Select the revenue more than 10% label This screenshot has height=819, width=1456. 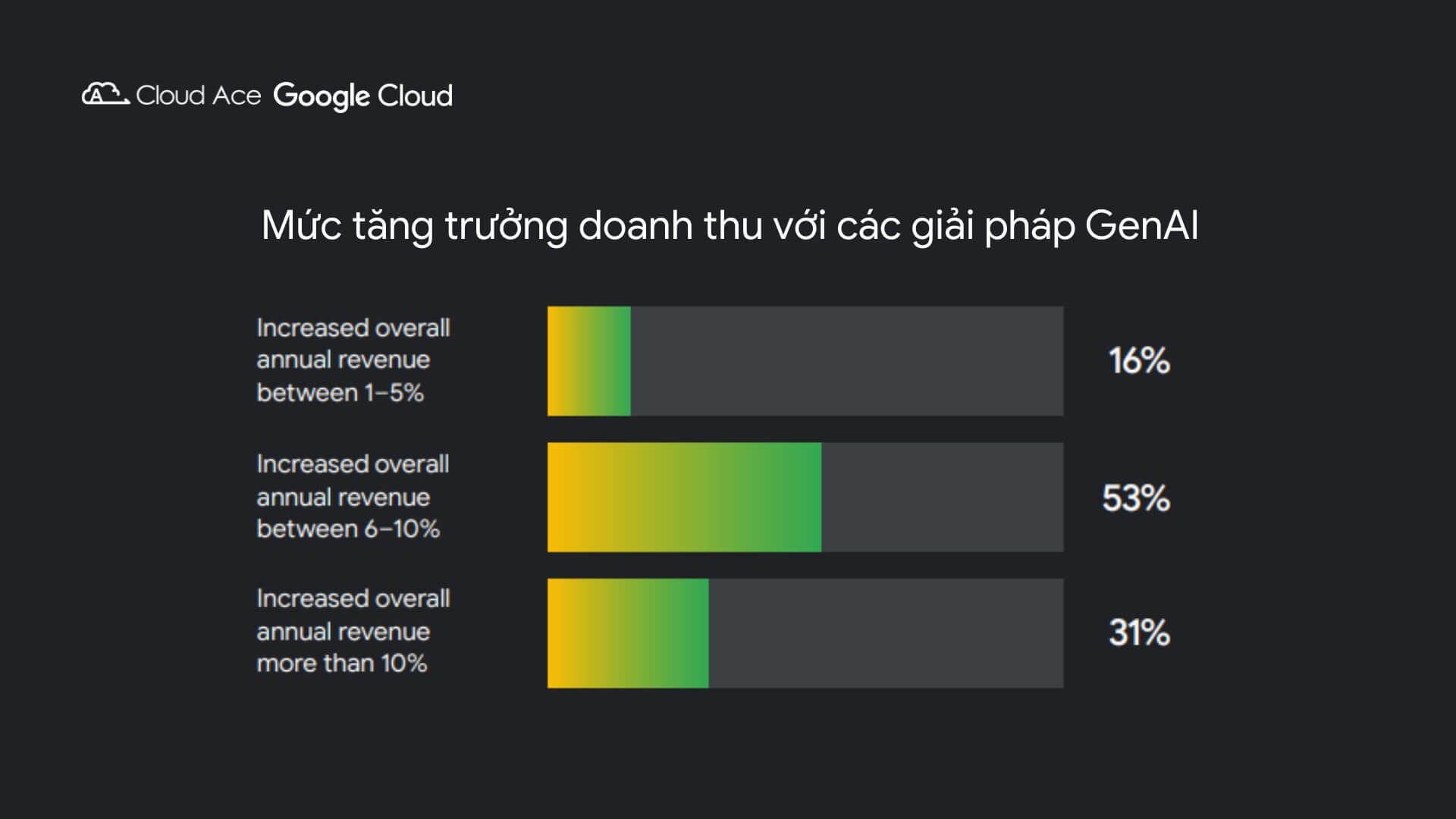pos(353,631)
